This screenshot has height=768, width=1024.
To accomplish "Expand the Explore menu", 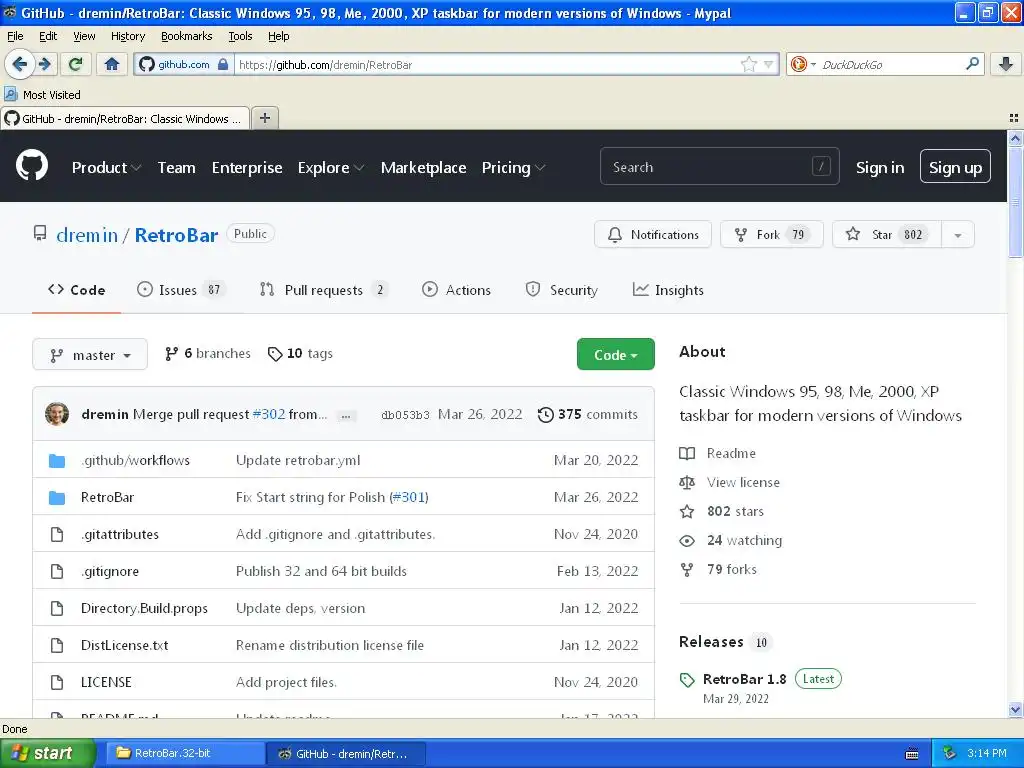I will pyautogui.click(x=330, y=168).
